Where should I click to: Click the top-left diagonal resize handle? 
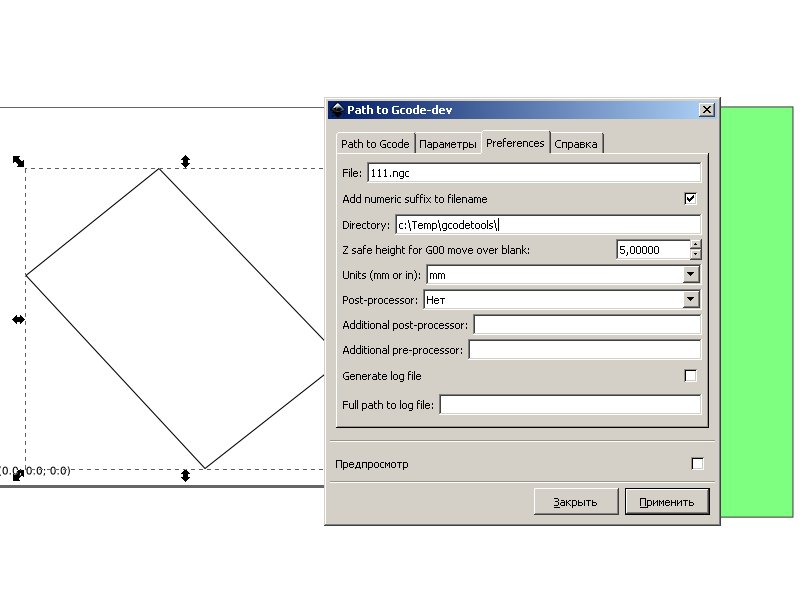point(18,162)
